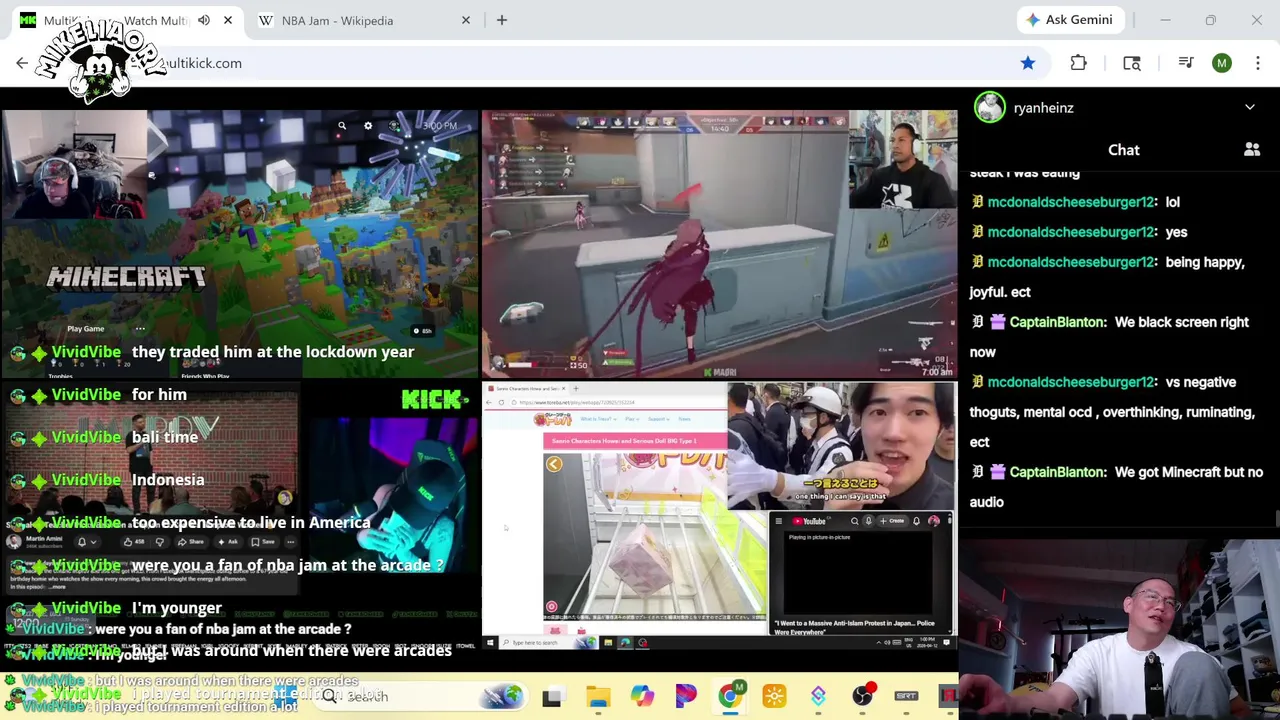Screen dimensions: 1280x720
Task: Open the purple P app on taskbar
Action: [x=686, y=696]
